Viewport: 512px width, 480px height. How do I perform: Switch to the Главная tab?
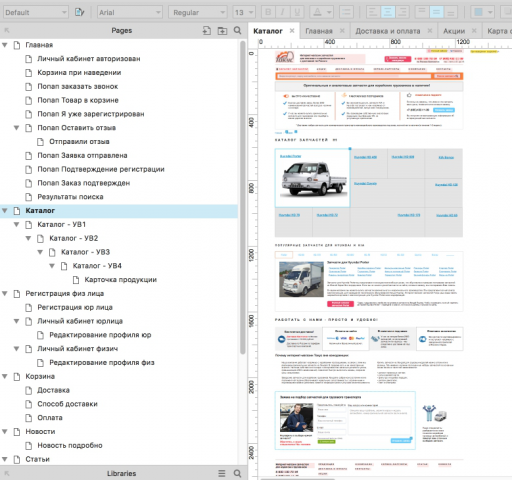tap(319, 31)
